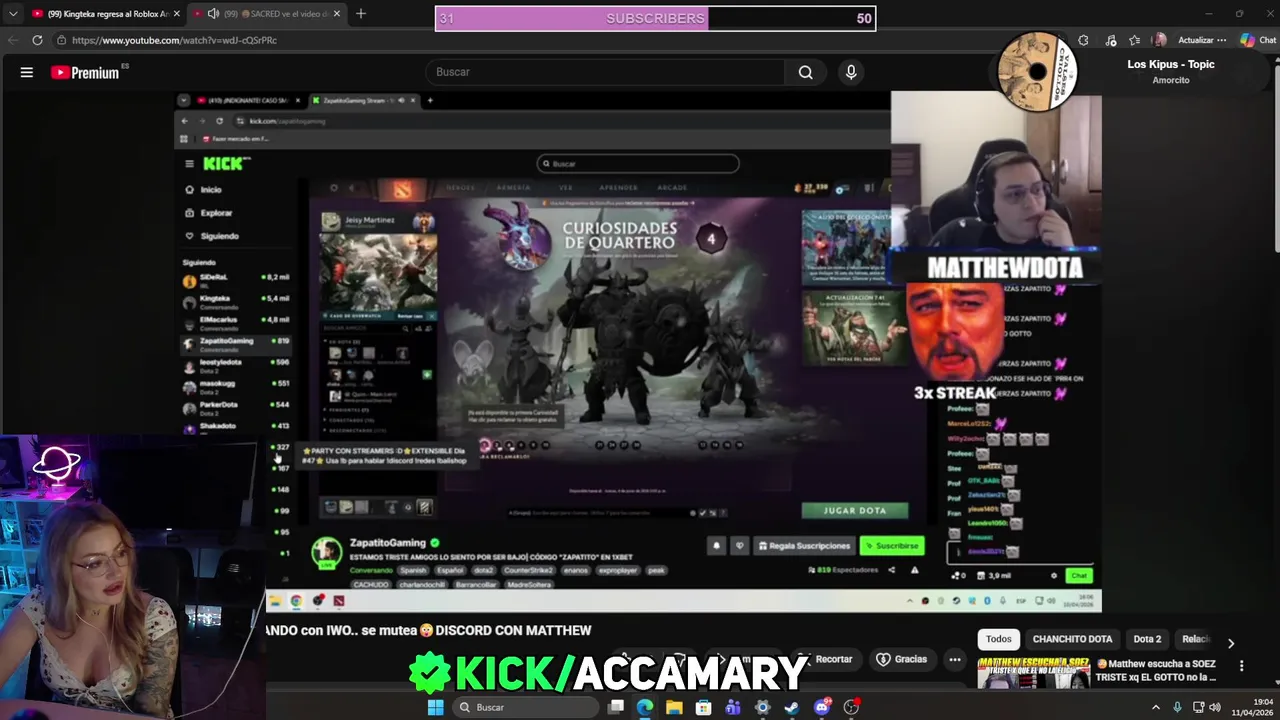Screen dimensions: 1280x720
Task: Open the media control icon in Edge toolbar
Action: point(1110,40)
